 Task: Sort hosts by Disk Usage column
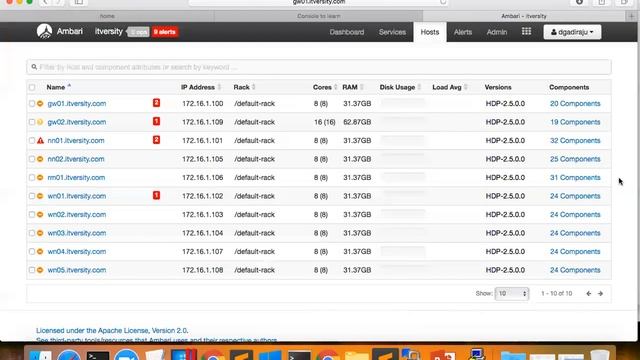(400, 87)
